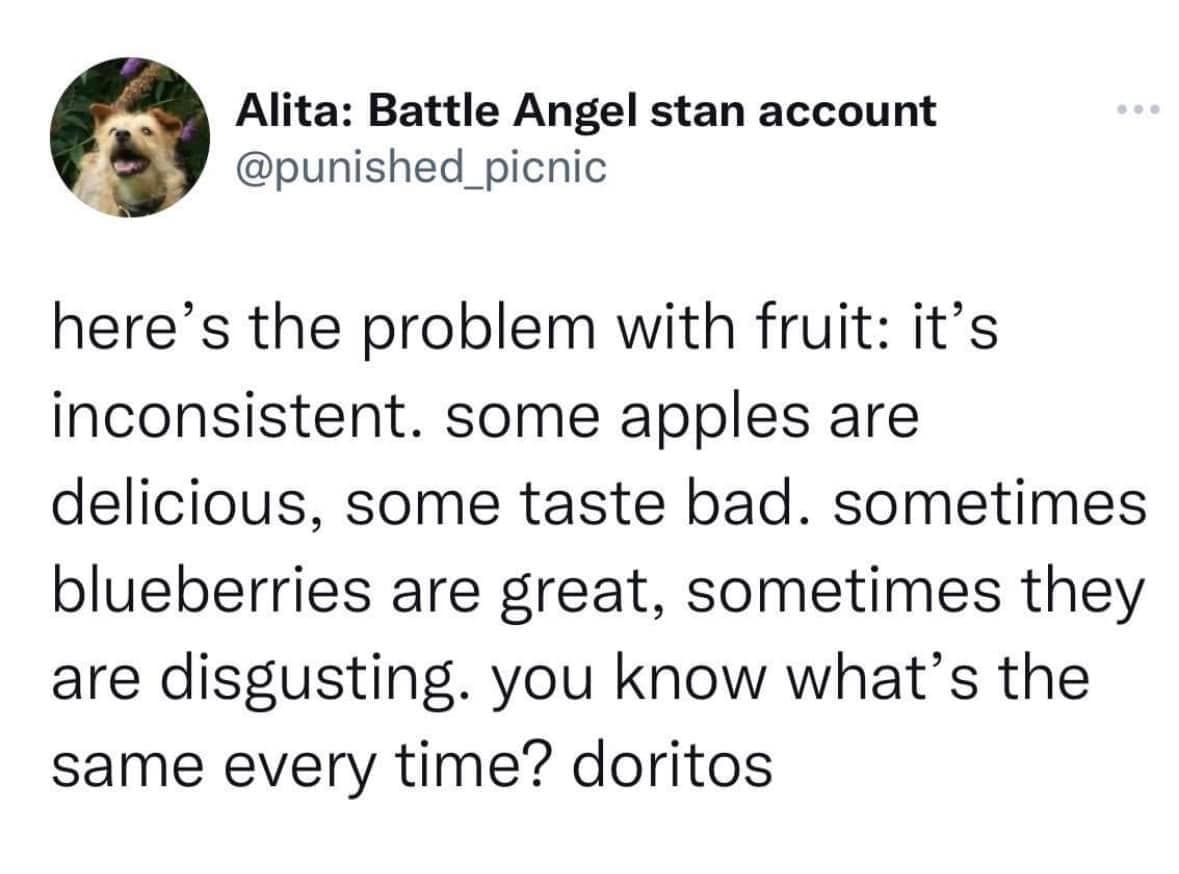The image size is (1179, 874).
Task: Open the three-dot more options menu
Action: click(1138, 111)
